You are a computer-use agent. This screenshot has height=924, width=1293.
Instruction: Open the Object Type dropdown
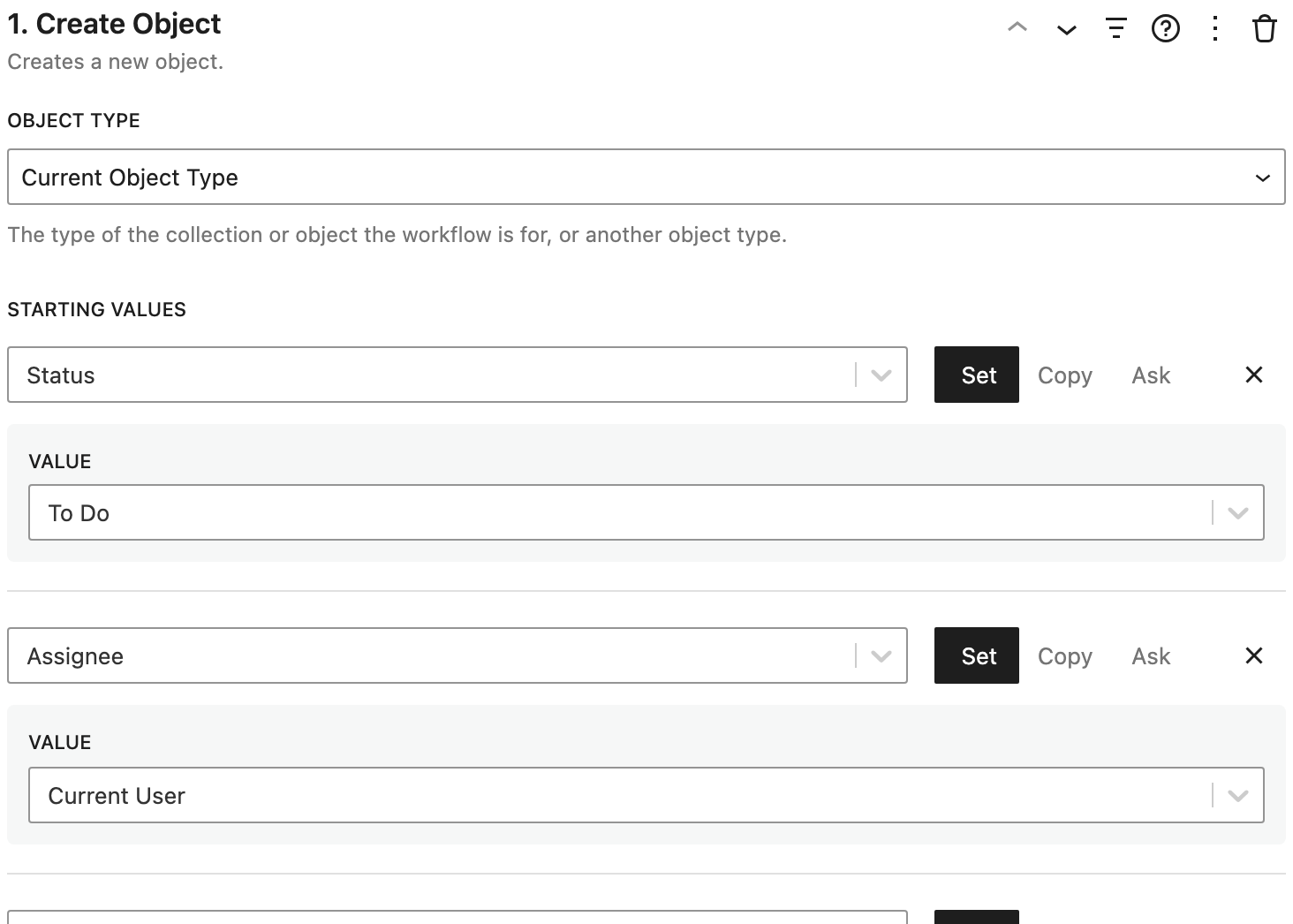click(646, 177)
